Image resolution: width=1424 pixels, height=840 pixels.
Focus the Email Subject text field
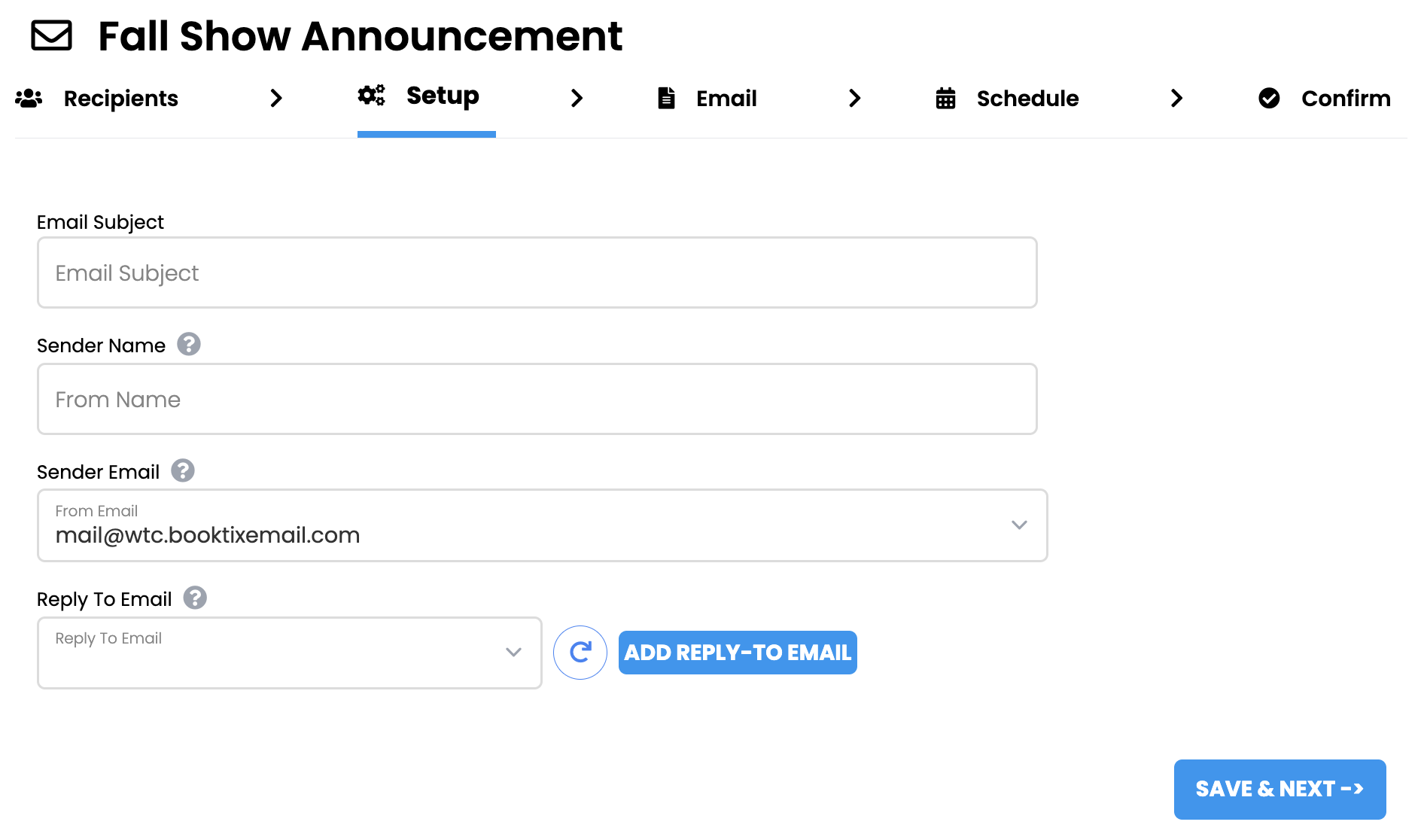[537, 273]
